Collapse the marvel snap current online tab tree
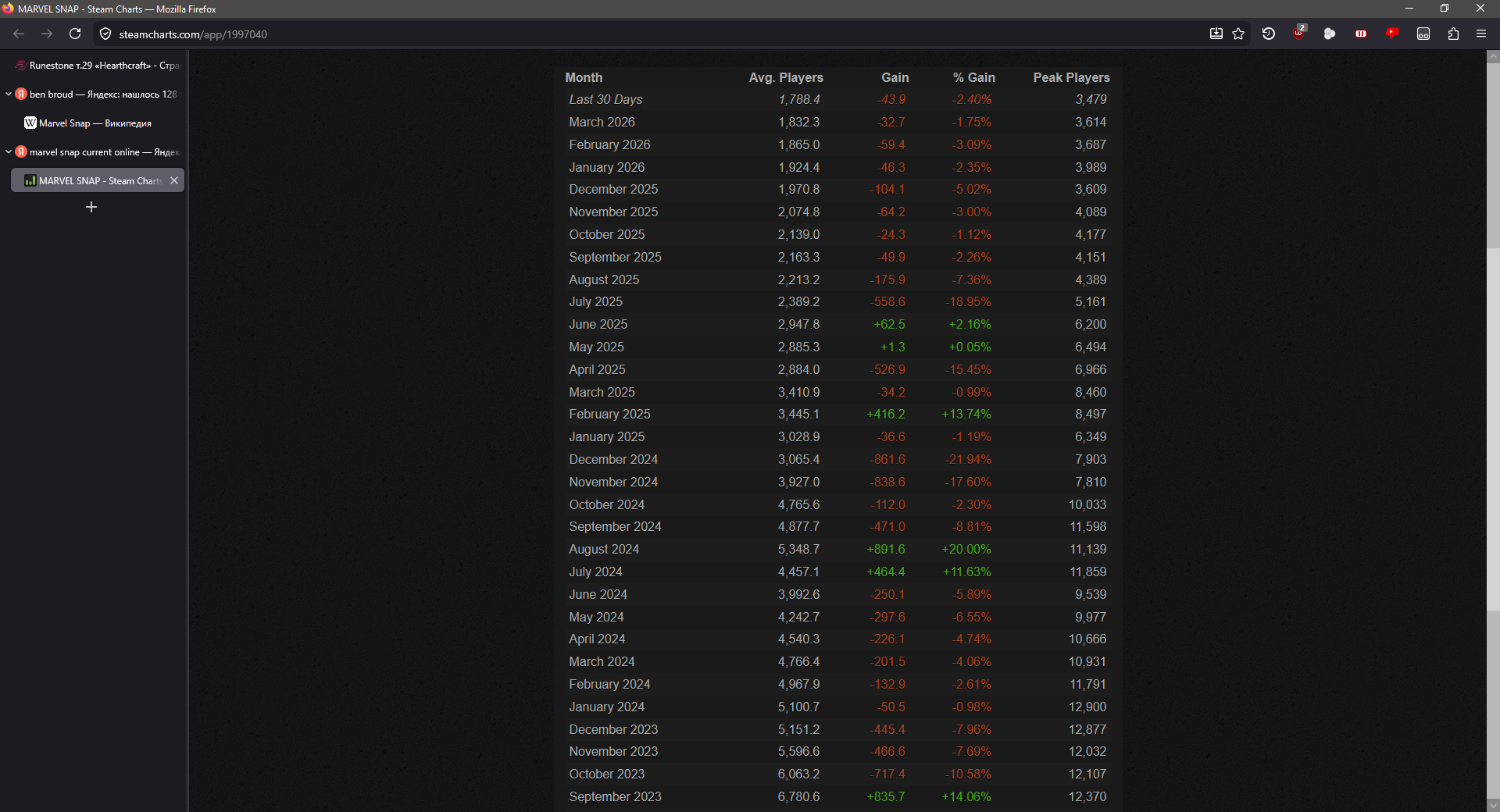This screenshot has height=812, width=1500. [x=9, y=151]
